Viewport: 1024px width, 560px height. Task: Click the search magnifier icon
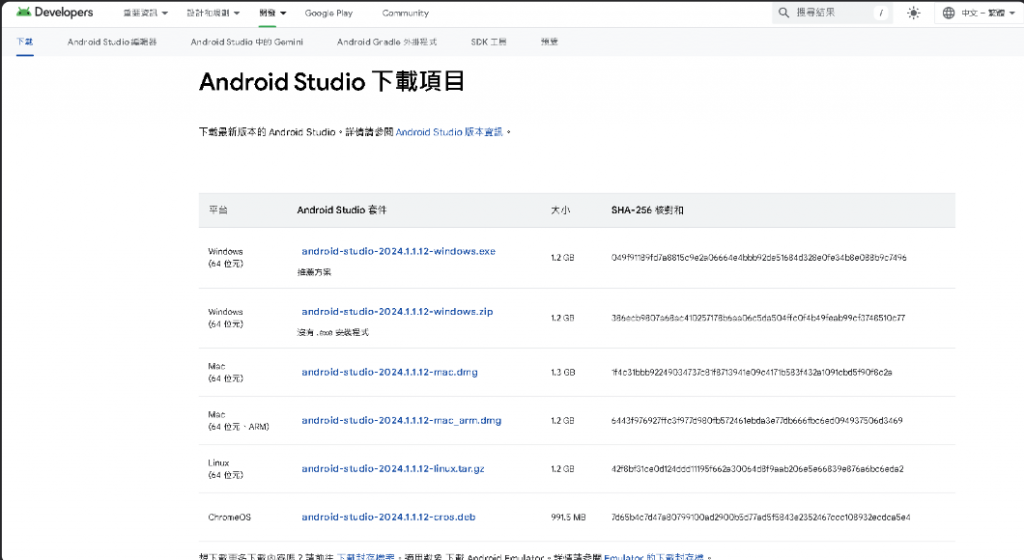point(783,13)
